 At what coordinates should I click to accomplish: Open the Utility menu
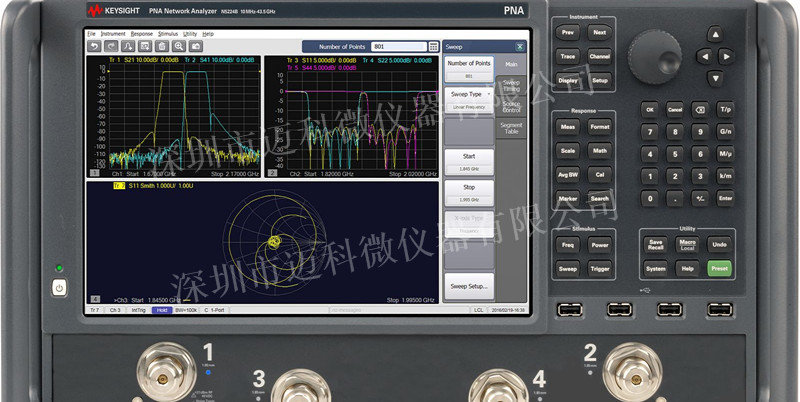click(x=190, y=34)
